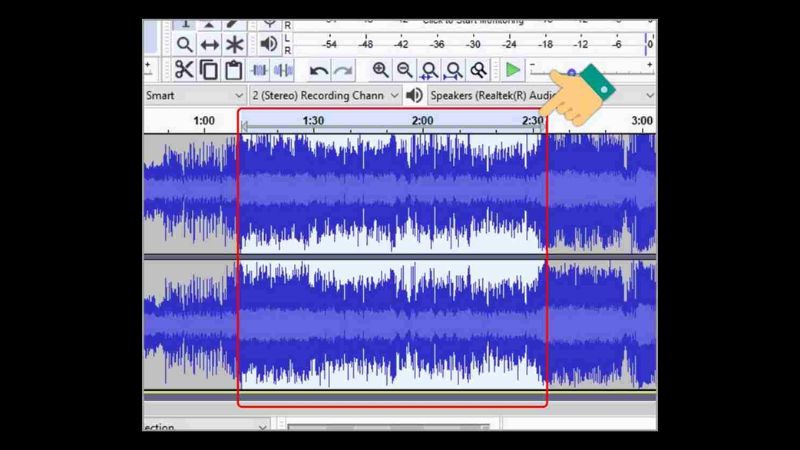Open the 2 (Stereo) Recording Channels dropdown
This screenshot has height=450, width=800.
325,95
